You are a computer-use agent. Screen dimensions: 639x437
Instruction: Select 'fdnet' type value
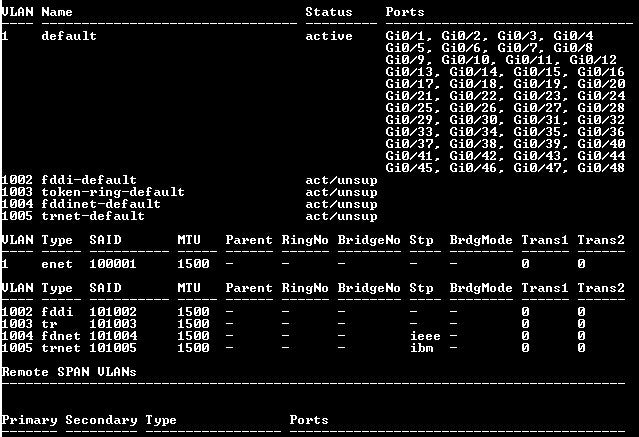(x=61, y=336)
